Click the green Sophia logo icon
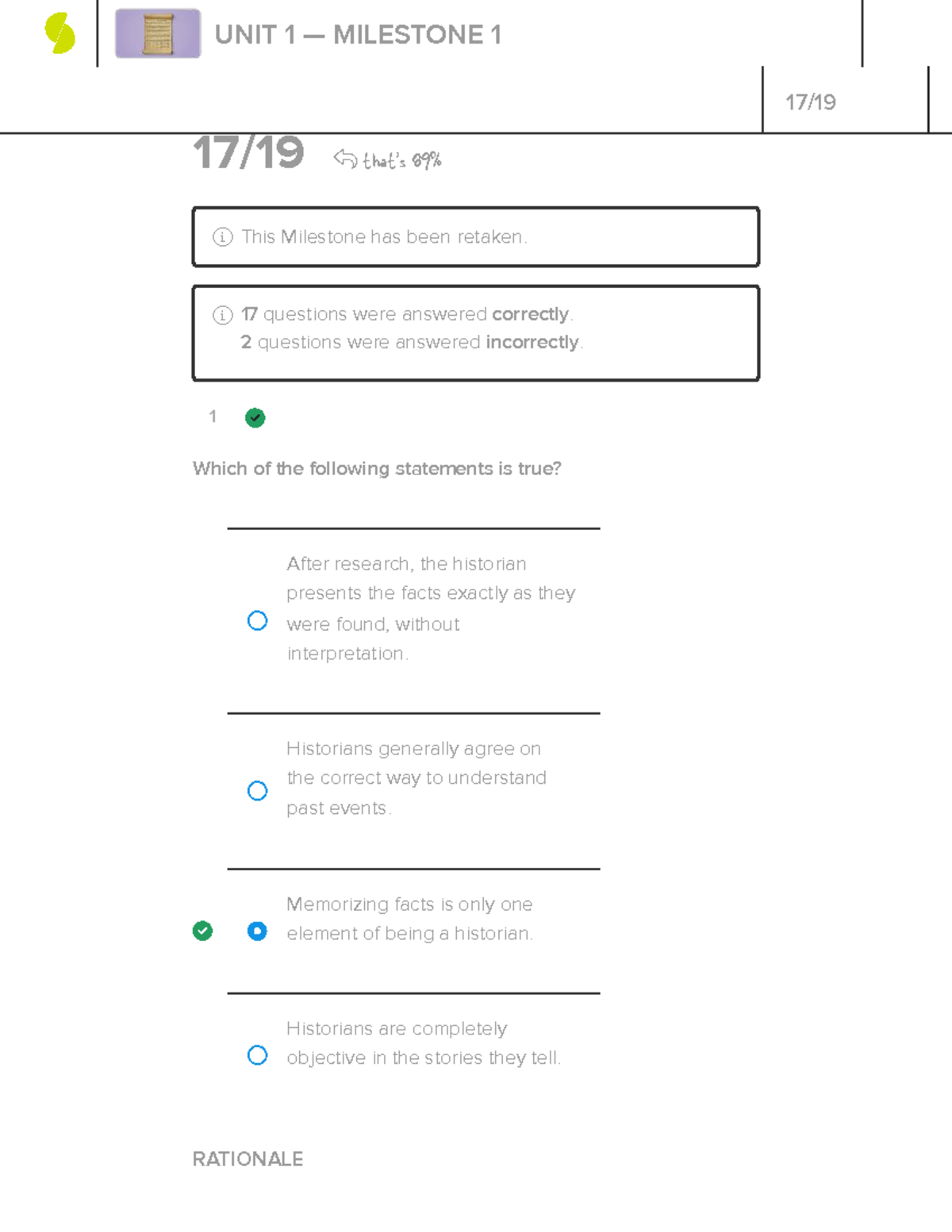 click(59, 34)
